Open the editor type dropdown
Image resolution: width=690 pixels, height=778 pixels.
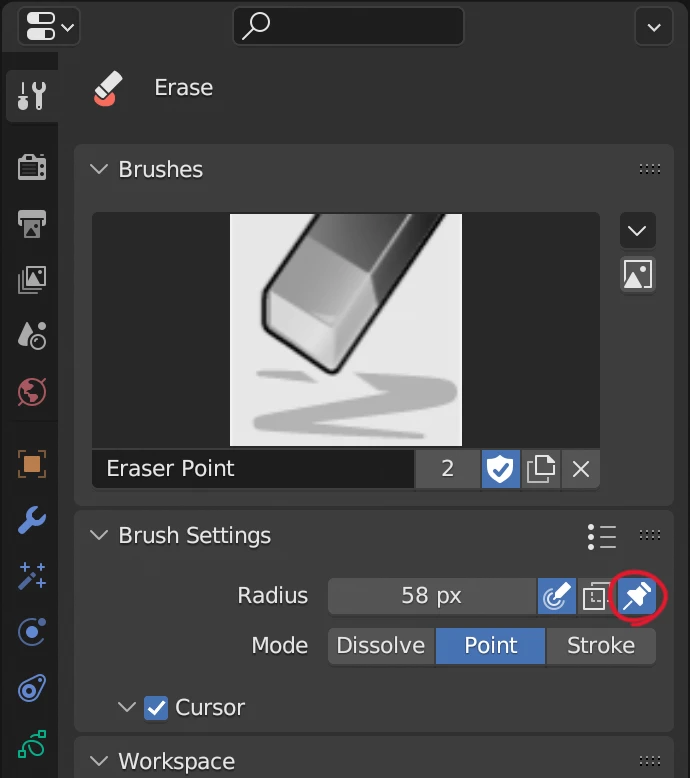(47, 27)
